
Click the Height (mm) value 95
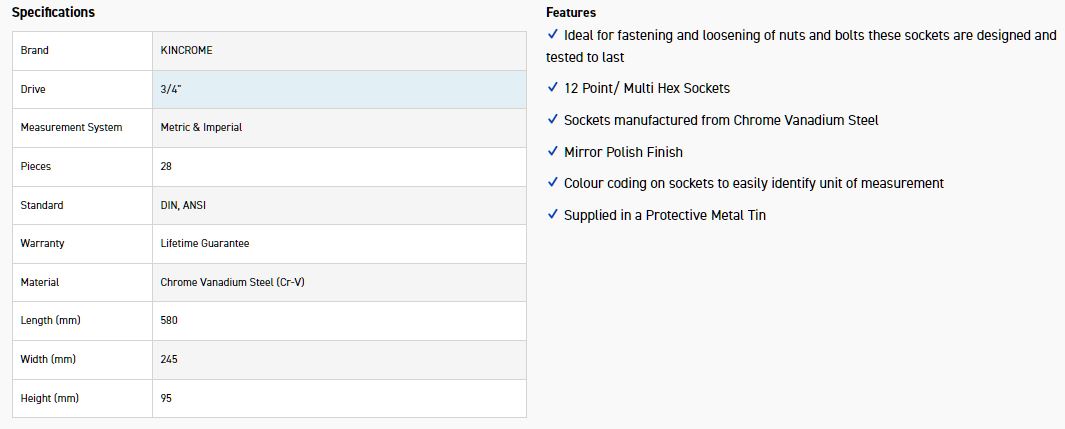pos(166,398)
